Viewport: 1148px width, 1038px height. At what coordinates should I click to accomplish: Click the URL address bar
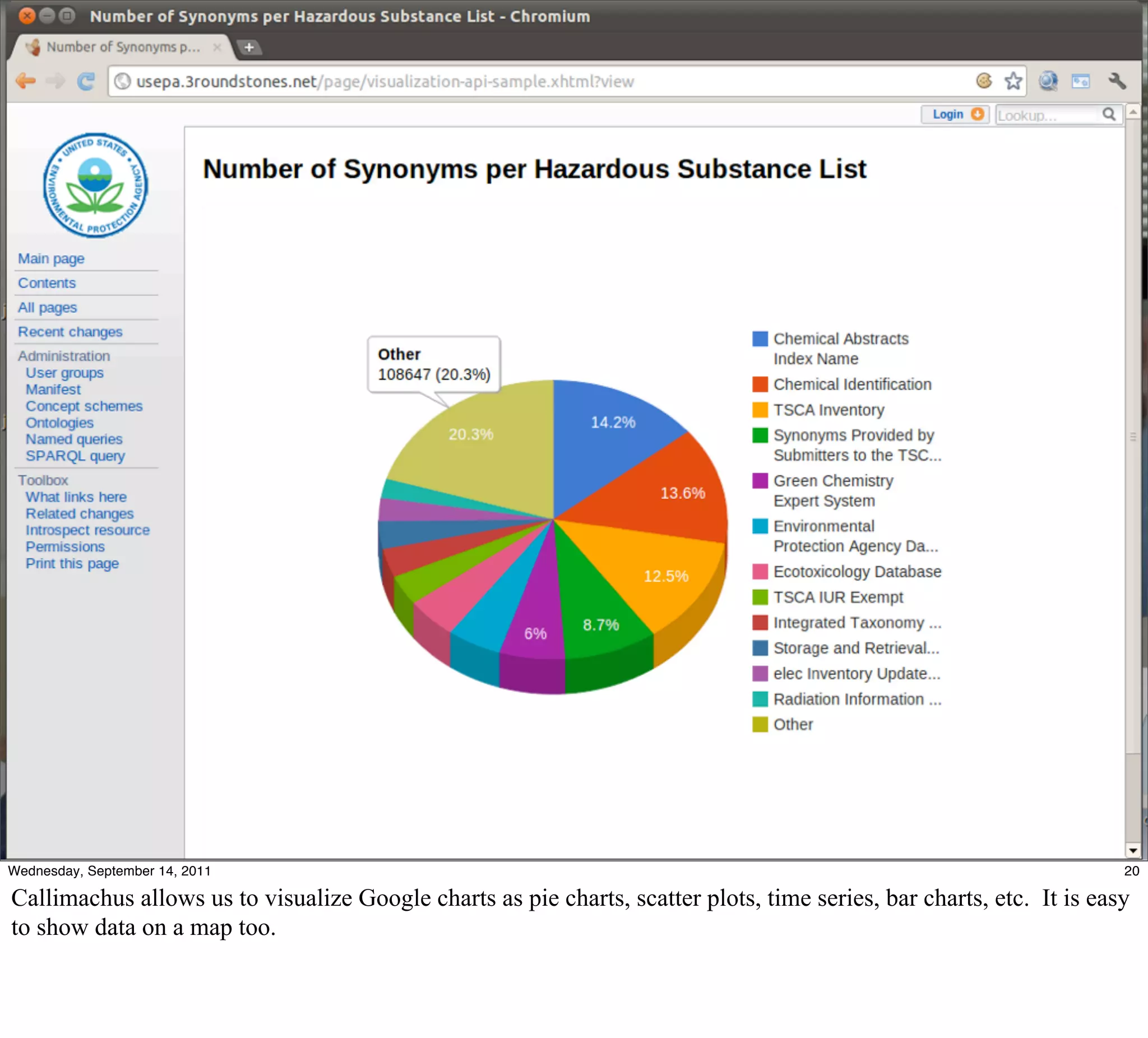tap(512, 81)
